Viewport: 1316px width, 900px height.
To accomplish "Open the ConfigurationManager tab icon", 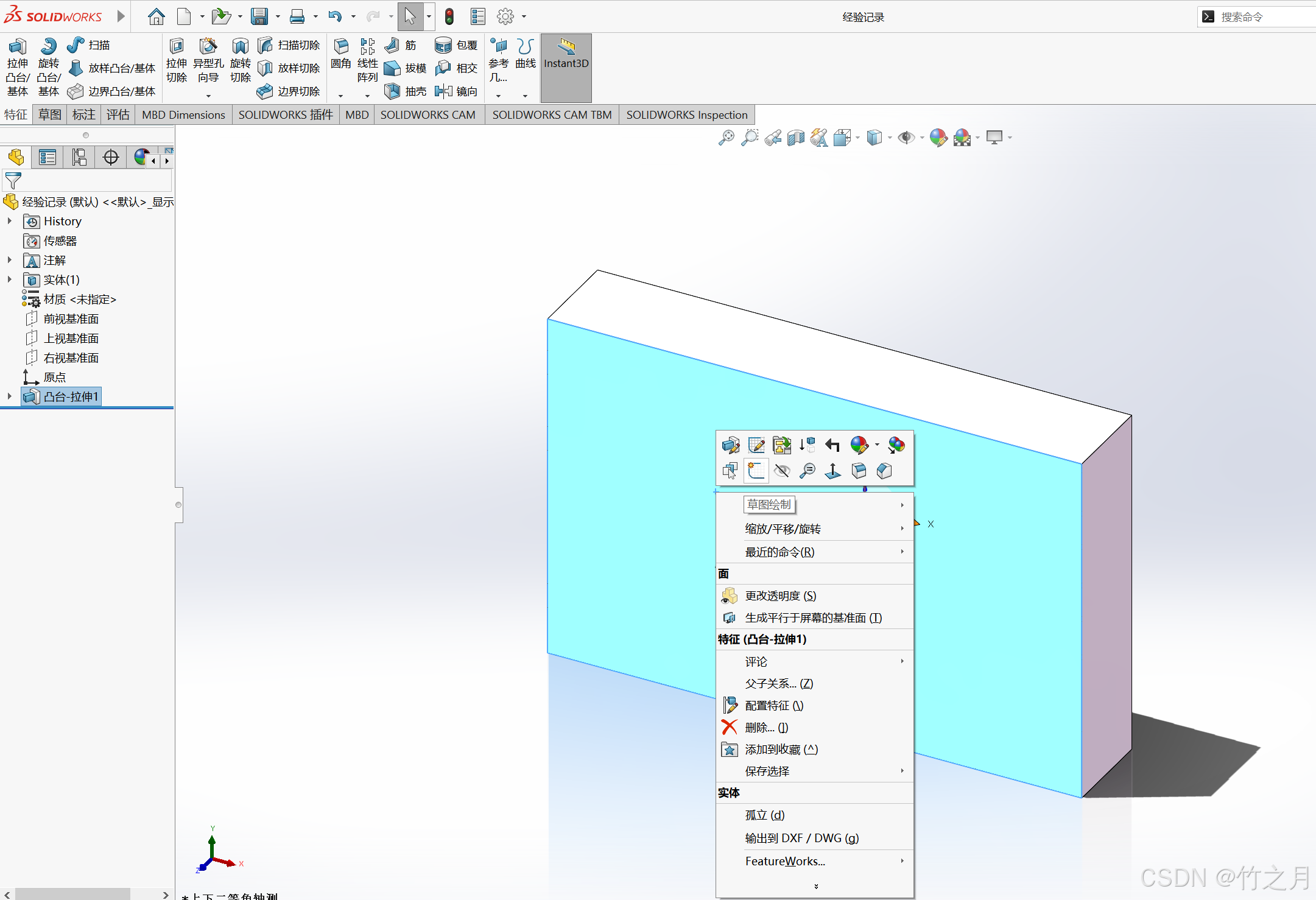I will (x=79, y=158).
